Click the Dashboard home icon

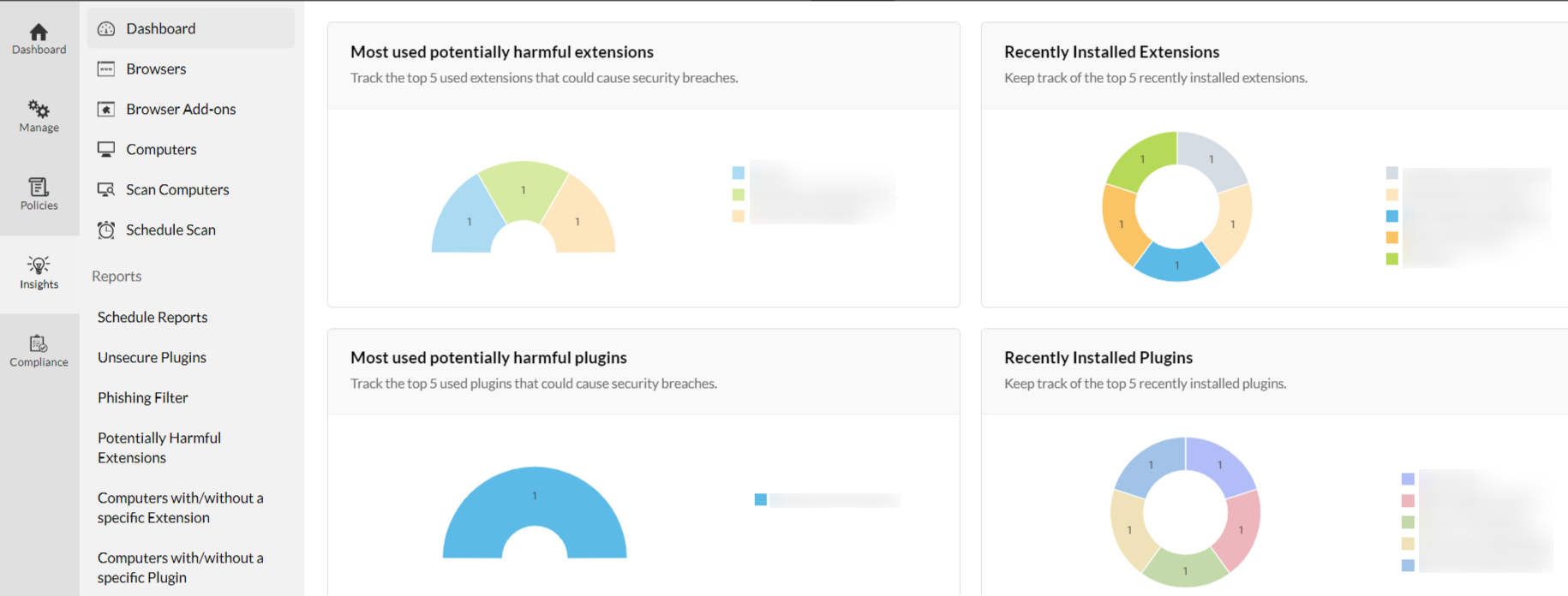(39, 33)
